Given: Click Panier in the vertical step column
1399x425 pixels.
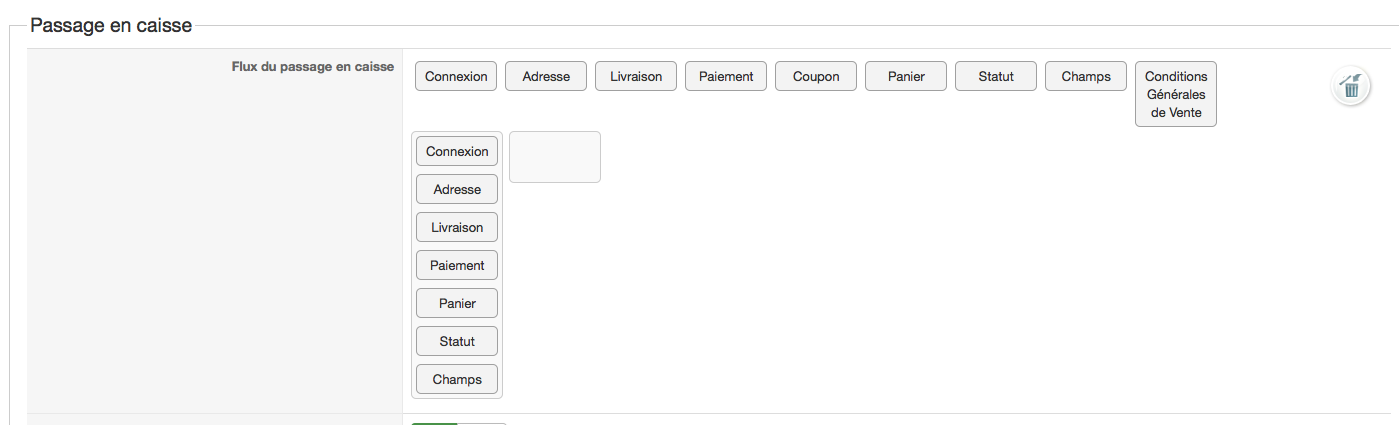Looking at the screenshot, I should 457,303.
